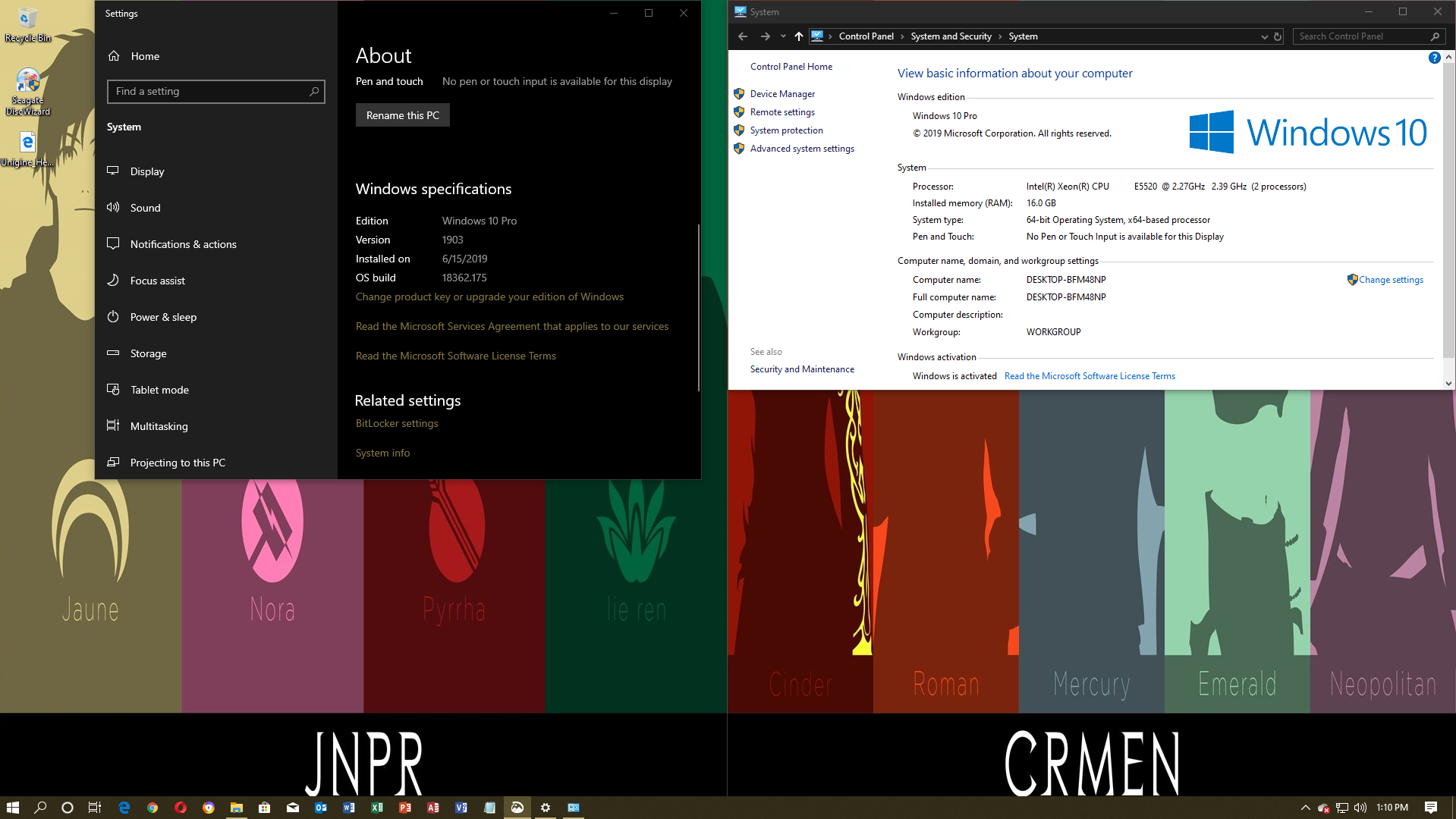Open the Recycle Bin desktop icon
Screen dimensions: 1456x819
(x=27, y=24)
